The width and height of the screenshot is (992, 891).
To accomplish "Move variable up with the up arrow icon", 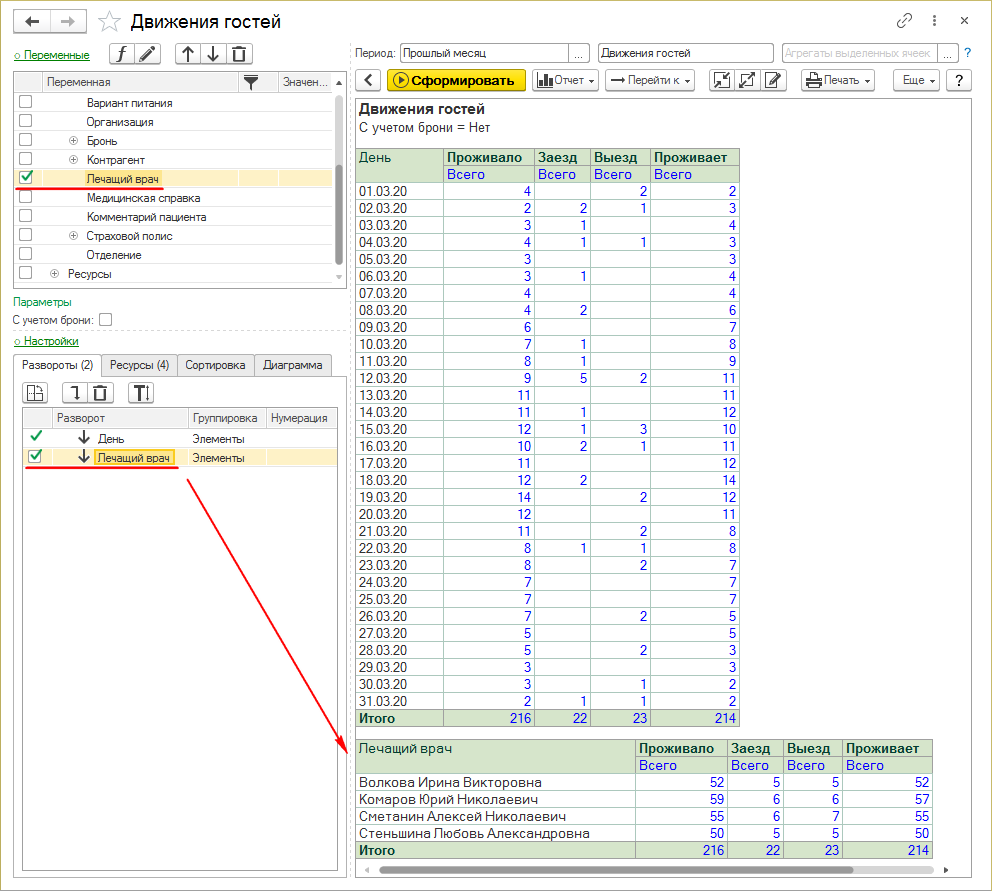I will 188,54.
